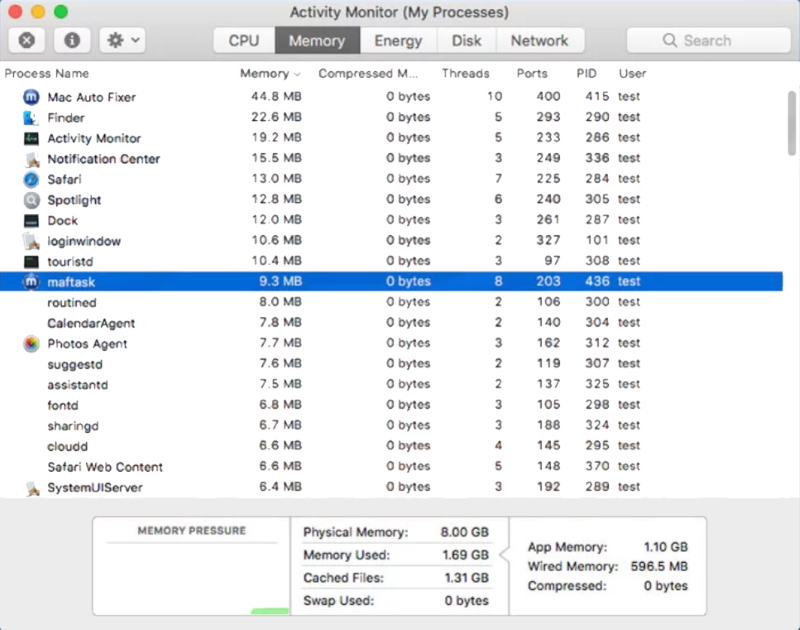This screenshot has width=800, height=630.
Task: Open the Network tab
Action: pyautogui.click(x=539, y=41)
